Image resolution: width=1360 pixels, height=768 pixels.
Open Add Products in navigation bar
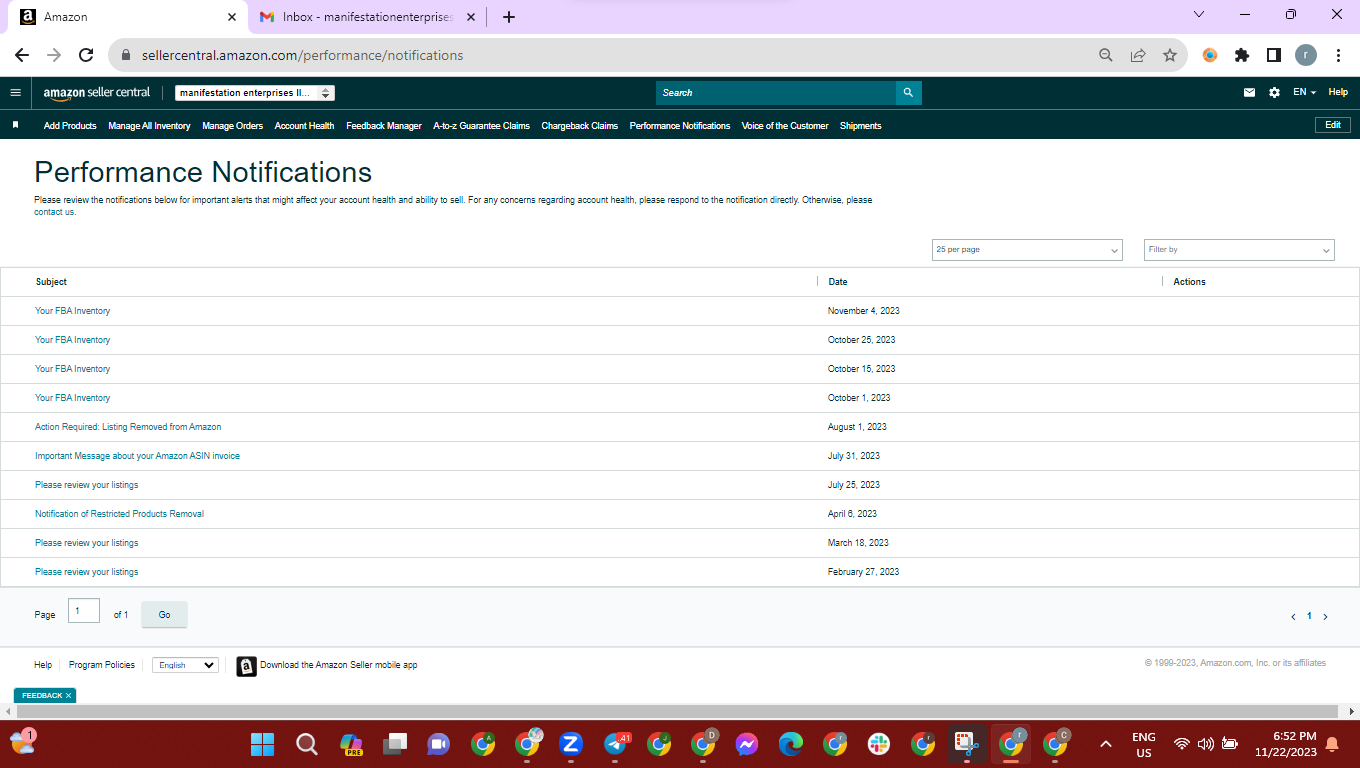(70, 126)
